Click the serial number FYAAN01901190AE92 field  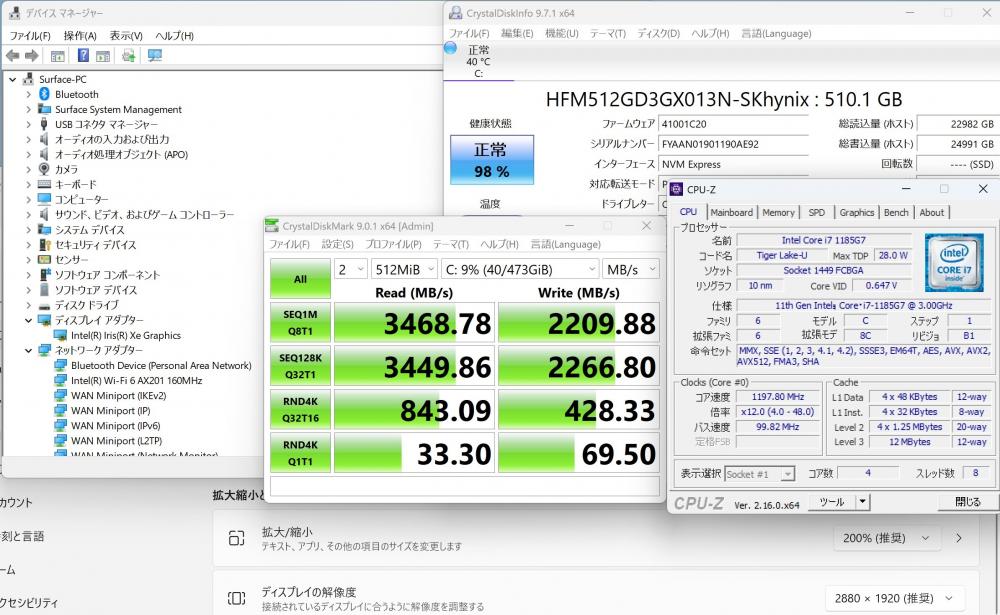[x=733, y=144]
